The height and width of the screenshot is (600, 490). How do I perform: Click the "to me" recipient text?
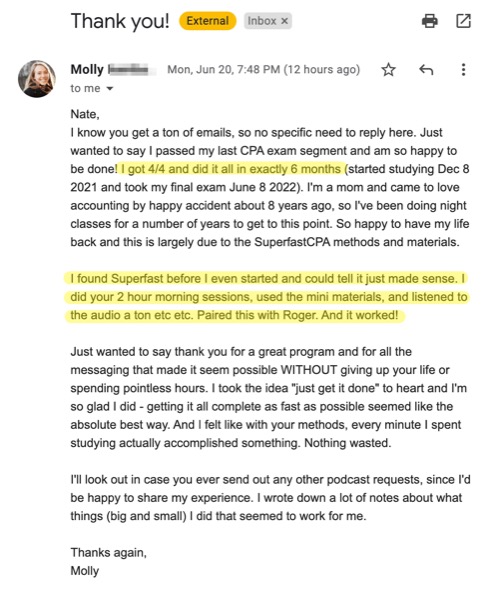(85, 88)
